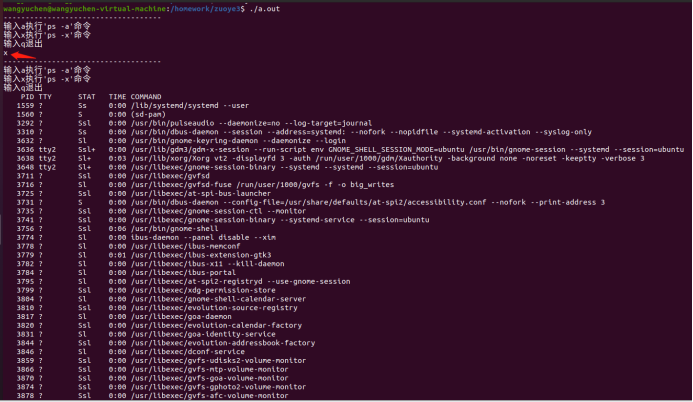Click the 'gvfs-mtp-volume-monitor' command text
The height and width of the screenshot is (402, 693).
[209, 369]
